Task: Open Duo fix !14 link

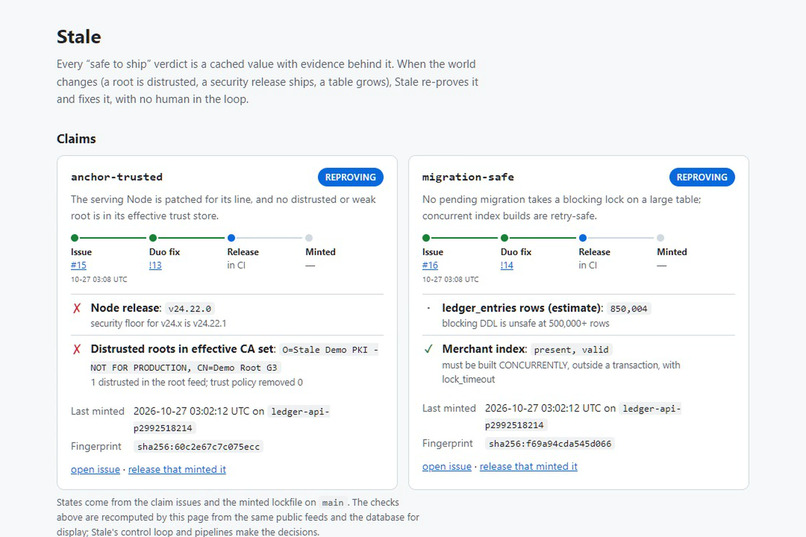Action: [507, 265]
